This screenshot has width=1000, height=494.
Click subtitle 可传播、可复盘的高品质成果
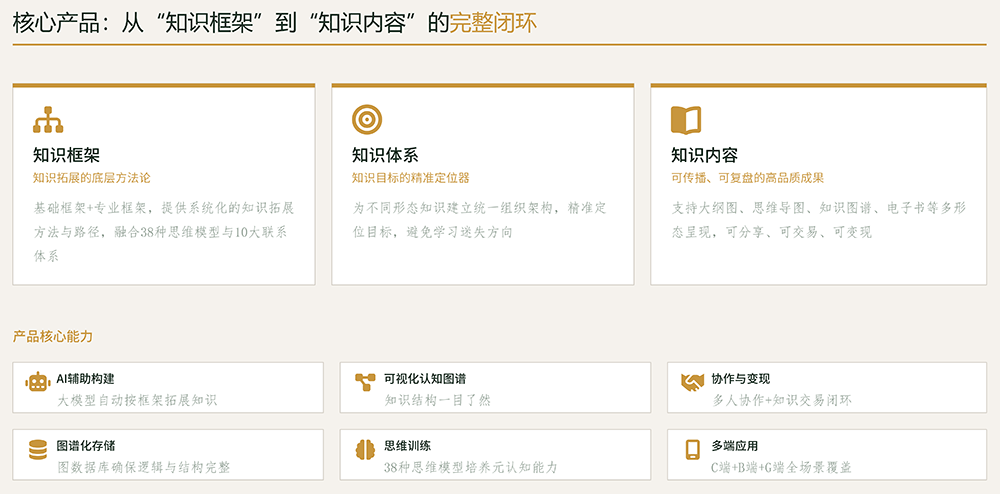[x=747, y=178]
